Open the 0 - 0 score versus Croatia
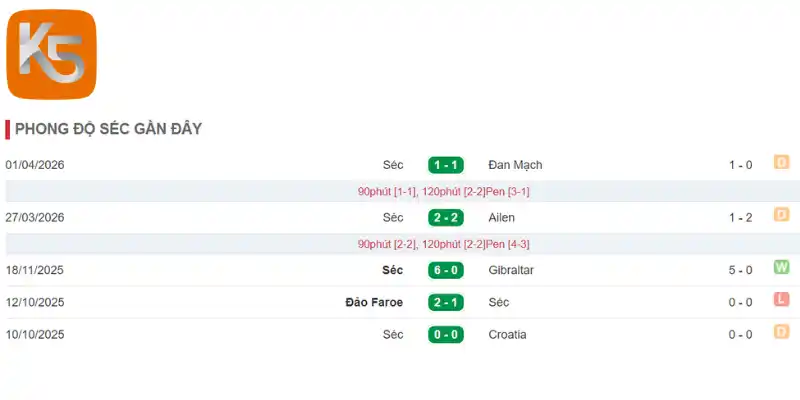This screenshot has width=800, height=400. pyautogui.click(x=446, y=335)
